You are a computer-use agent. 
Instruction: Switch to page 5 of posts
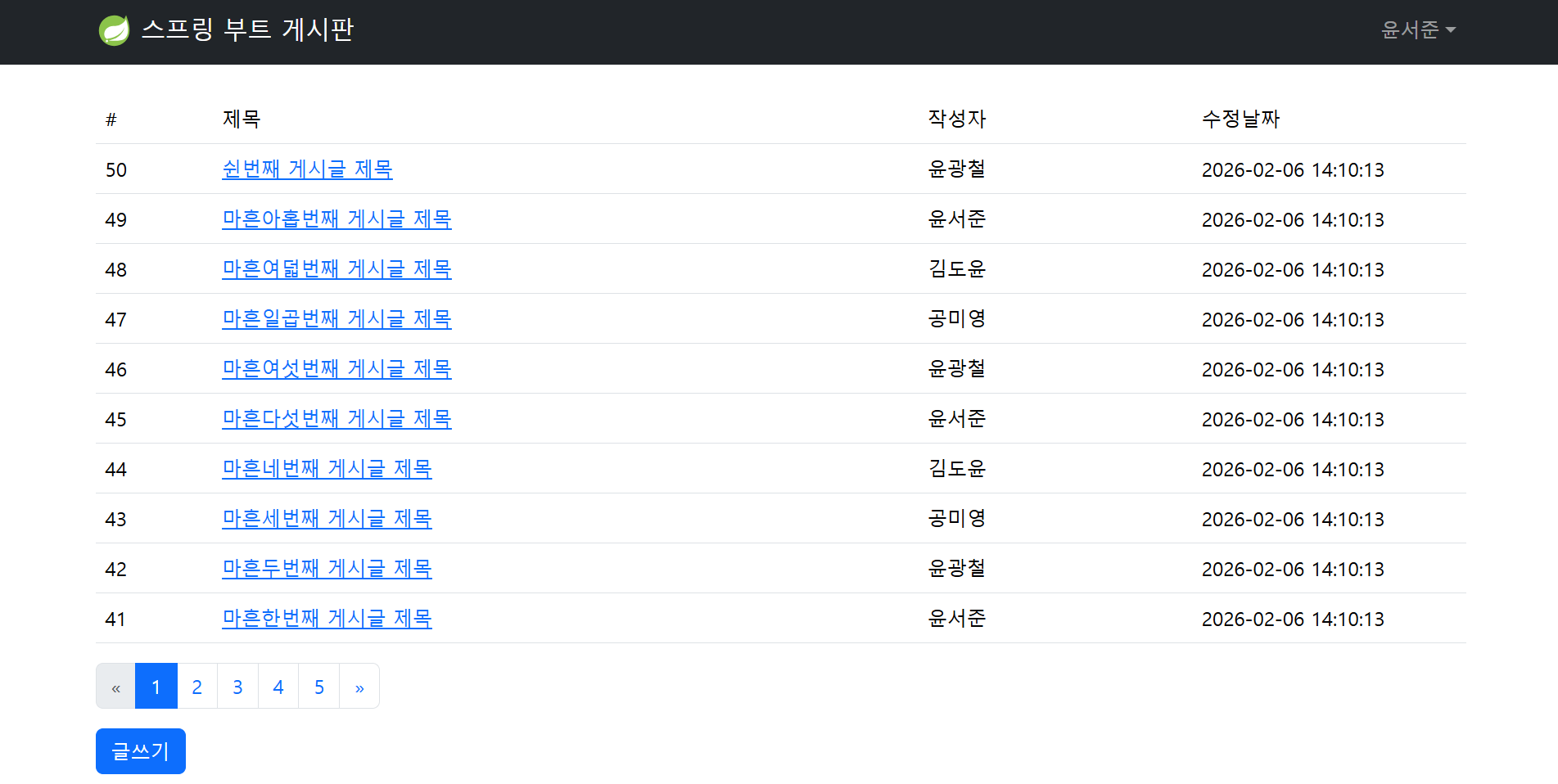click(x=319, y=687)
